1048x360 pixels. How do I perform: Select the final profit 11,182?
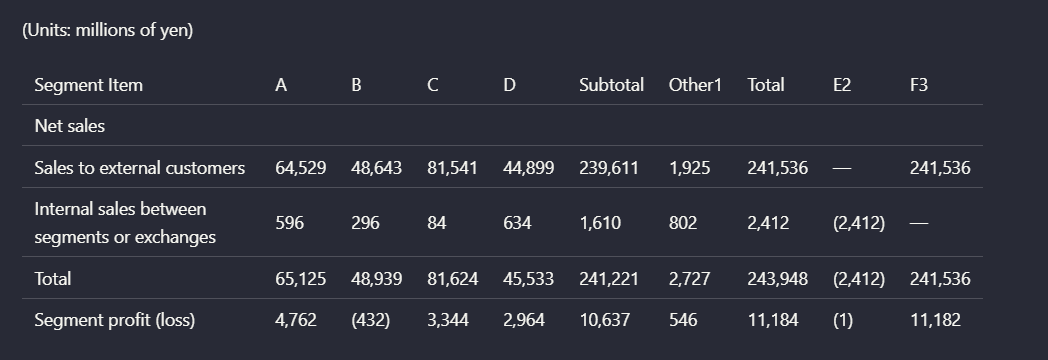(936, 320)
